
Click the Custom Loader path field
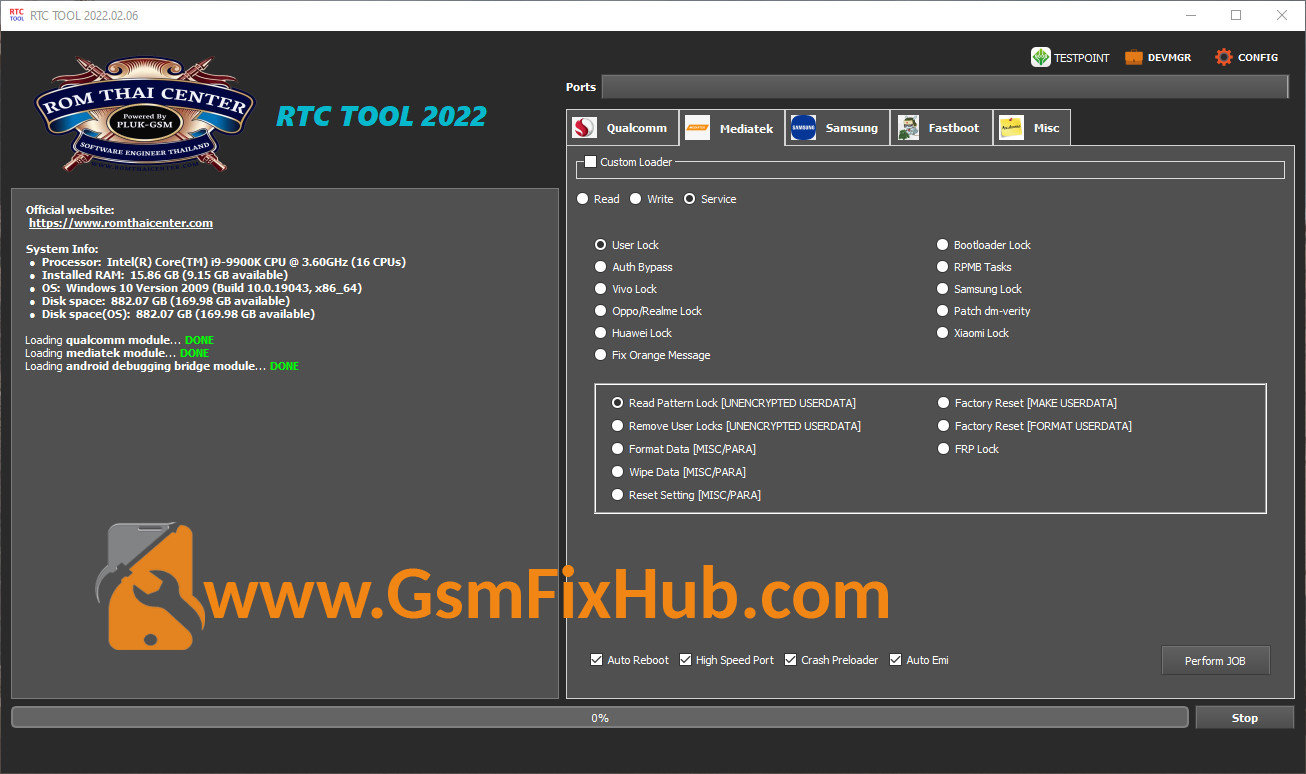[930, 170]
